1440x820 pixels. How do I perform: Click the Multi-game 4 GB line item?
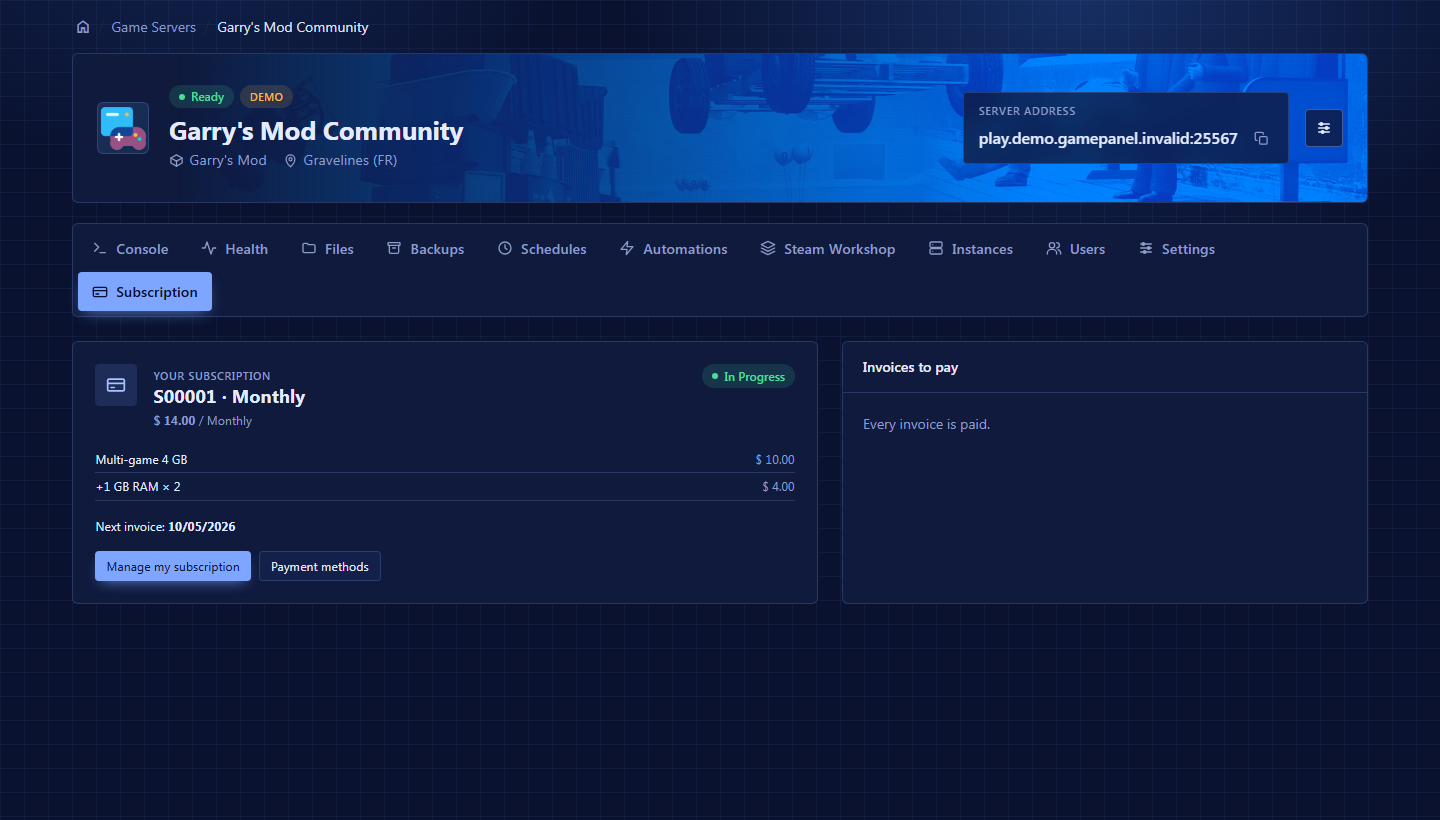point(445,460)
